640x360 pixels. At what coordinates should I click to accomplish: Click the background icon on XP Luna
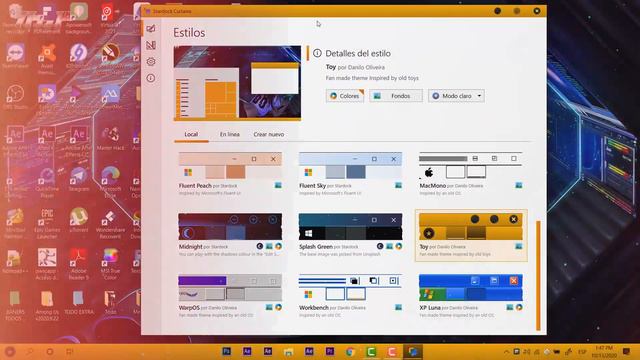tap(510, 307)
